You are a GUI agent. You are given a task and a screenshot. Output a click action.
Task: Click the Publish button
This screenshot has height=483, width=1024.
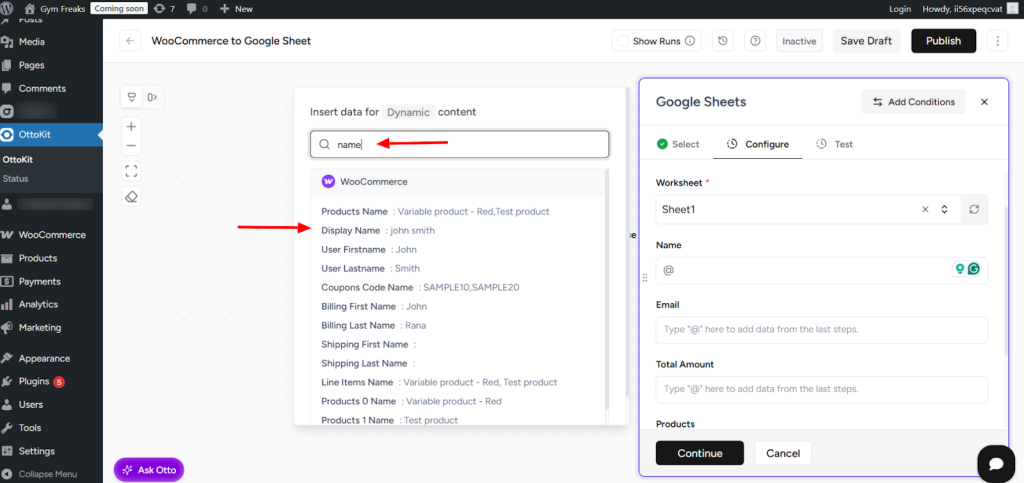coord(943,41)
